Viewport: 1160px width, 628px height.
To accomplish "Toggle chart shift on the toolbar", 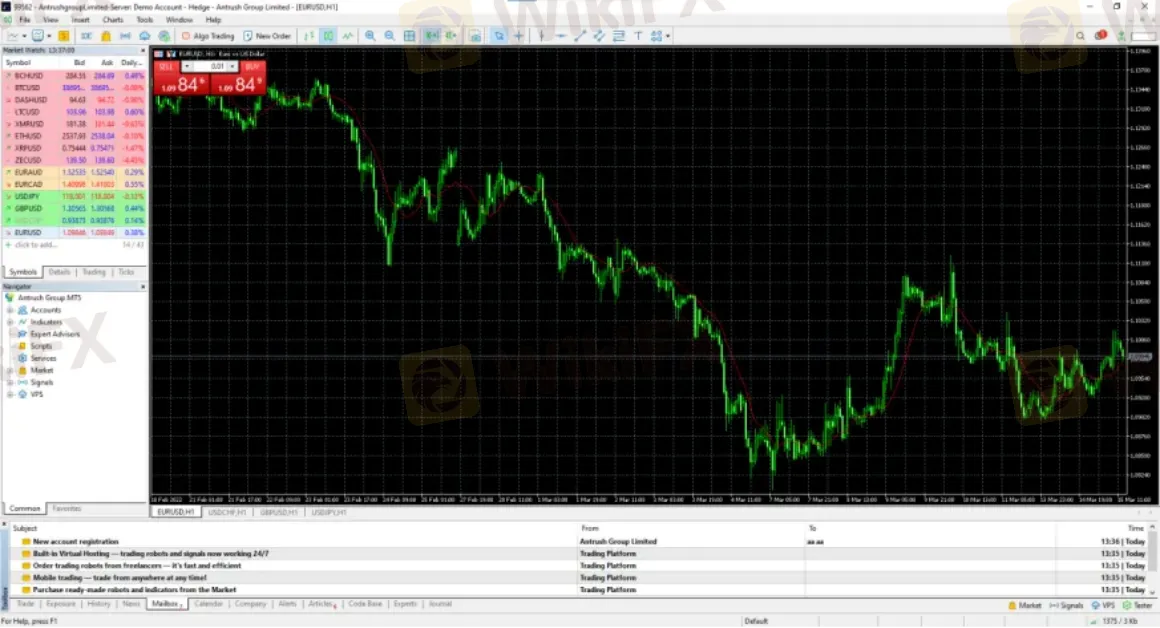I will pyautogui.click(x=450, y=36).
